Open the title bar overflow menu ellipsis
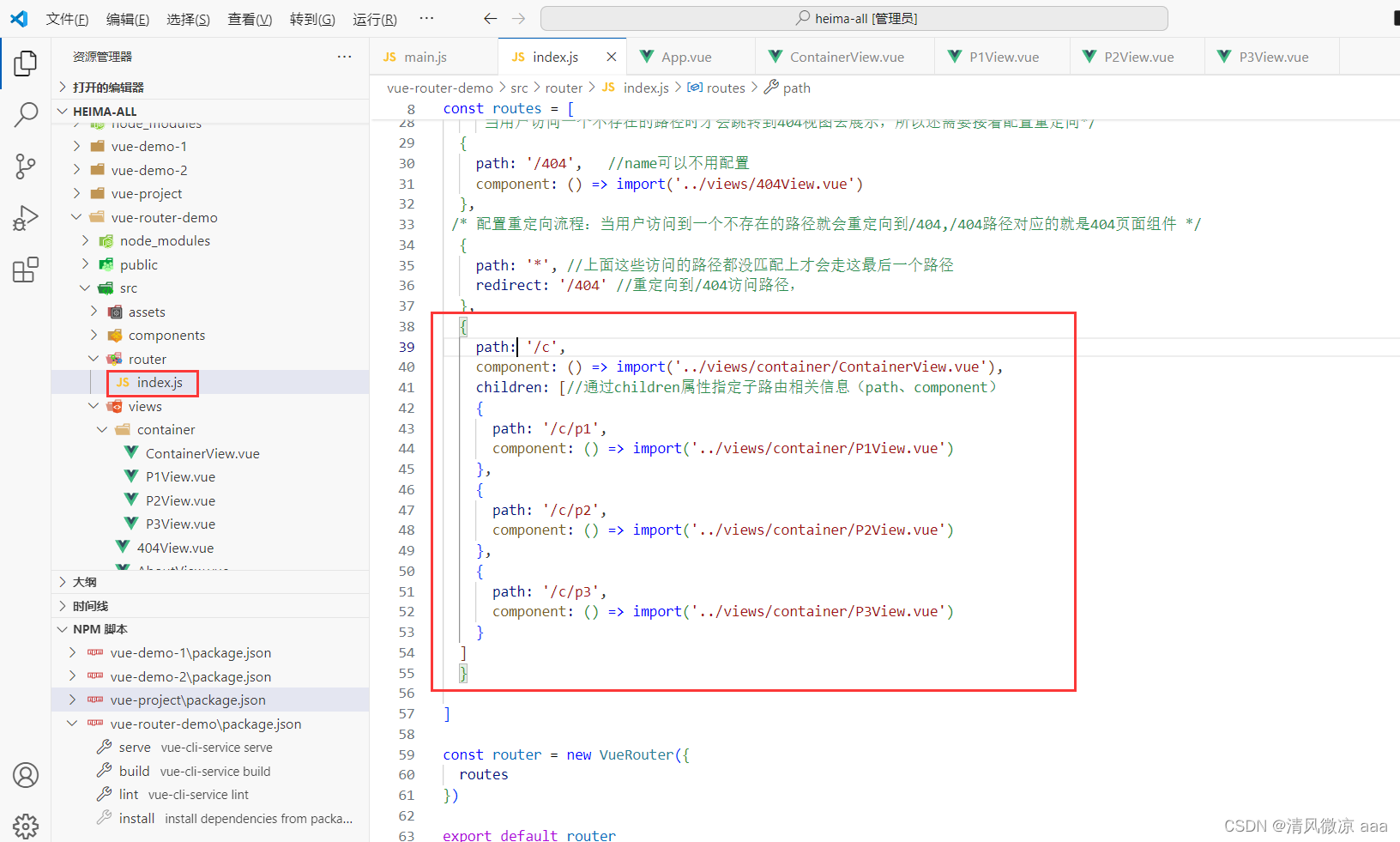 pos(426,18)
